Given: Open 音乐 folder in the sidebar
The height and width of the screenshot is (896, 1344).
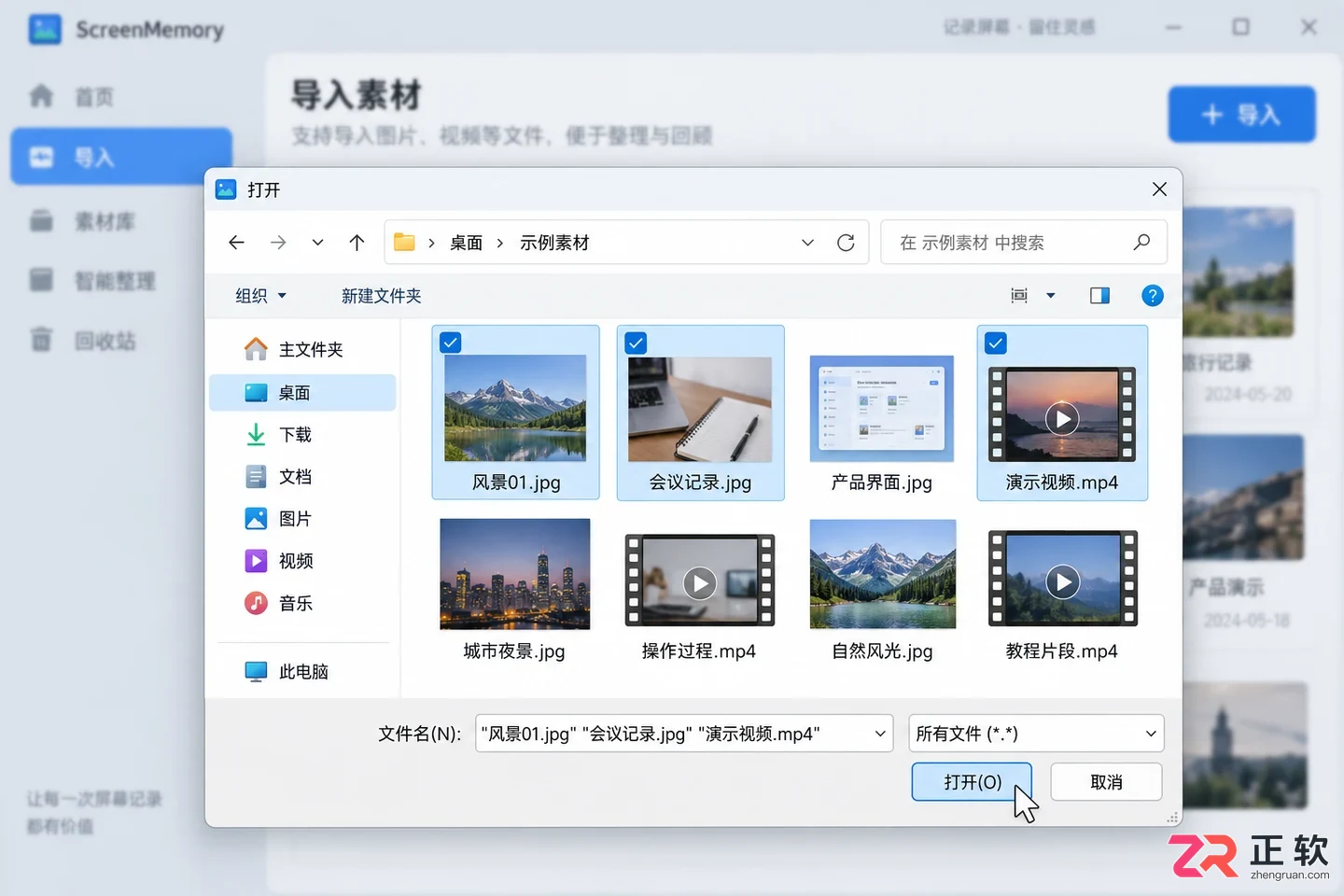Looking at the screenshot, I should click(302, 604).
